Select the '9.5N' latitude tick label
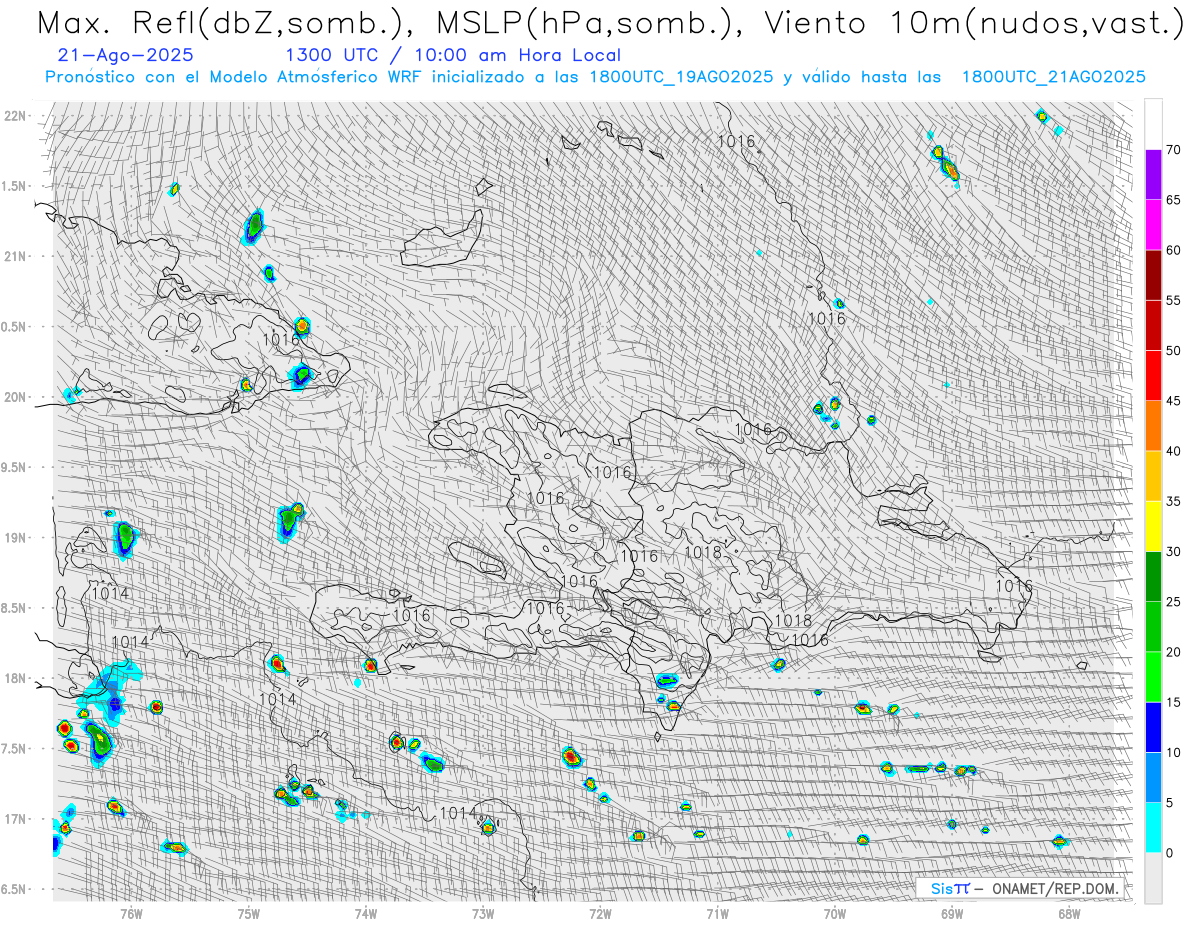 (x=15, y=467)
